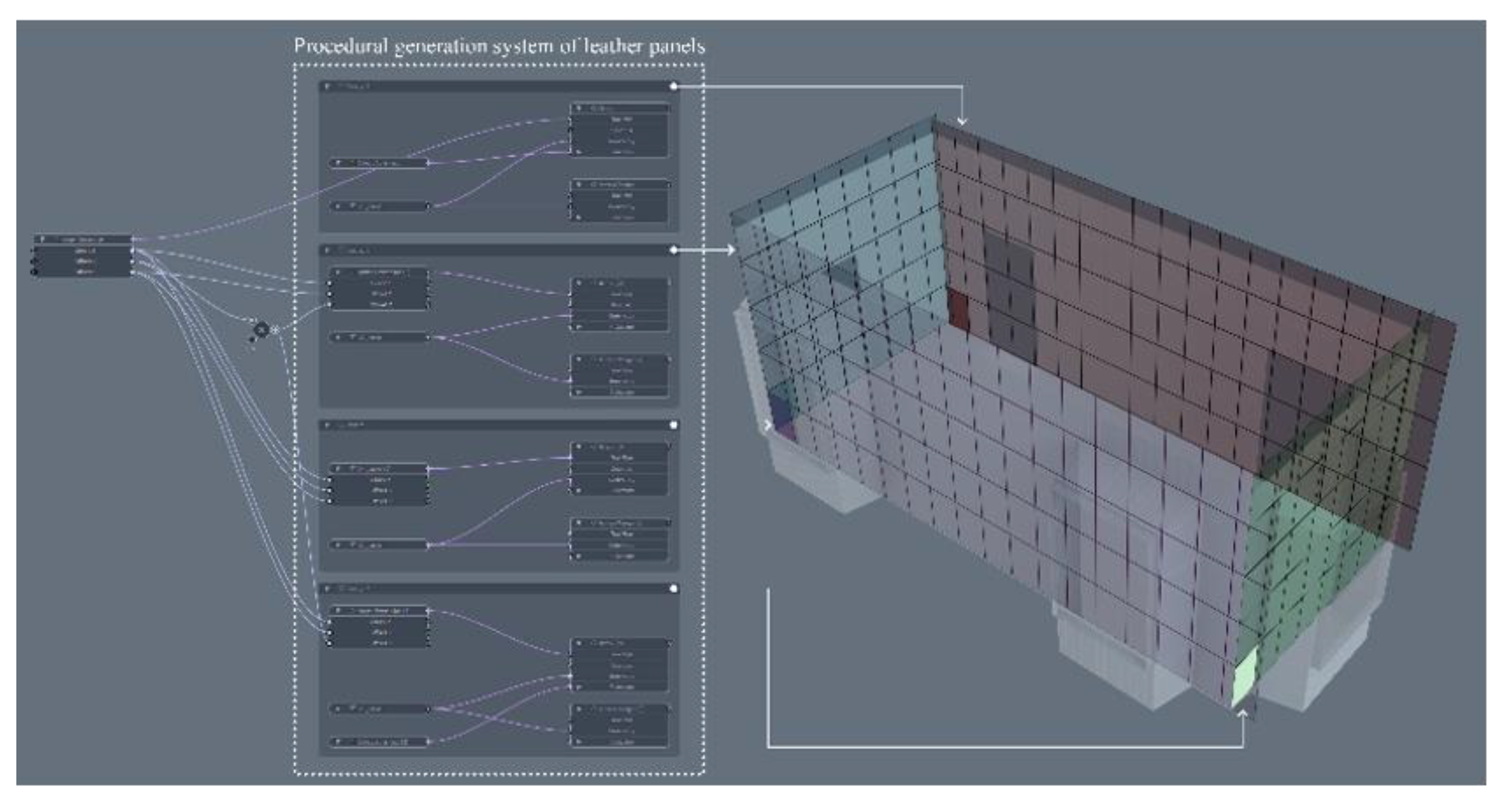
Task: Click the white output dot of bottom group frame
Action: [x=673, y=589]
